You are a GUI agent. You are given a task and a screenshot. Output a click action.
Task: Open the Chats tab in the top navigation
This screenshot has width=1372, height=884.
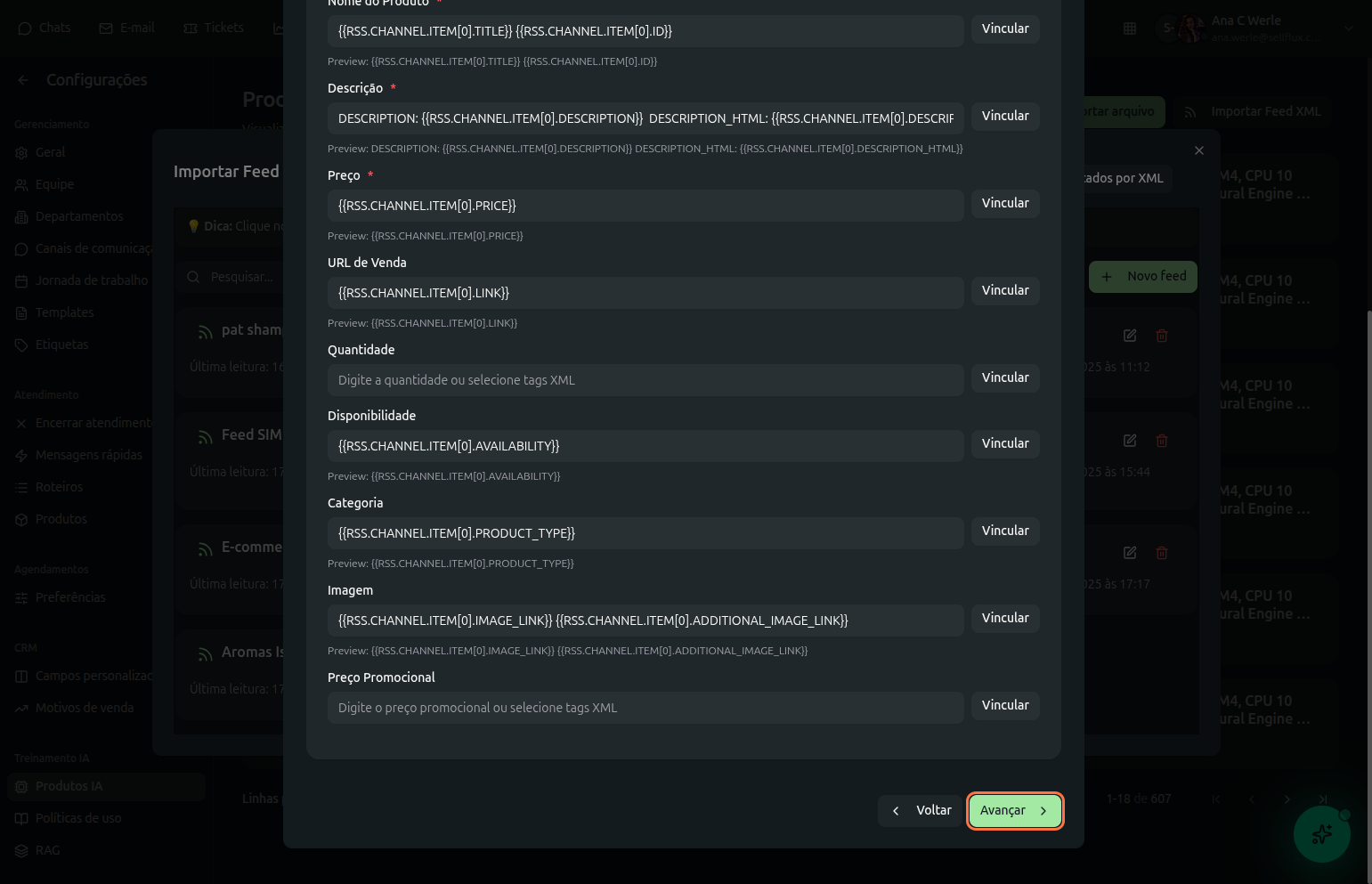pyautogui.click(x=45, y=28)
